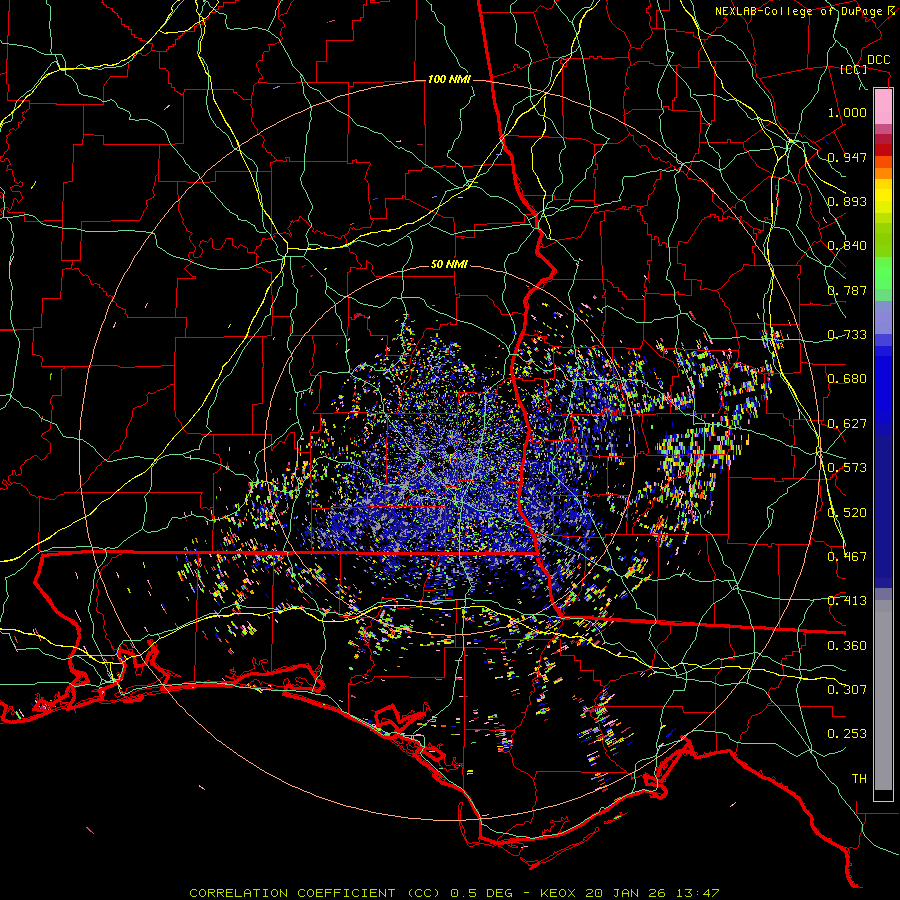Click the 0.413 scale value
This screenshot has width=900, height=900.
847,601
